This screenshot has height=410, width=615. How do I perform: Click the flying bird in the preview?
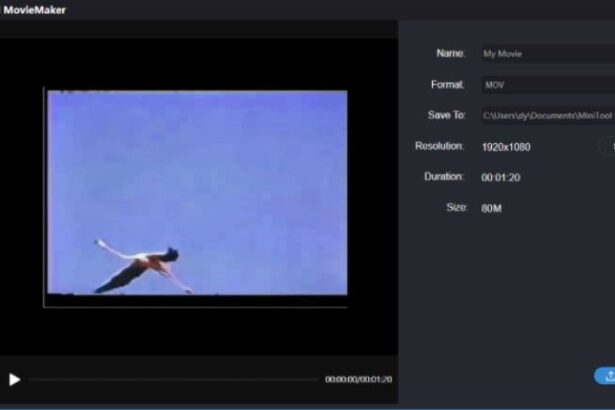coord(143,265)
